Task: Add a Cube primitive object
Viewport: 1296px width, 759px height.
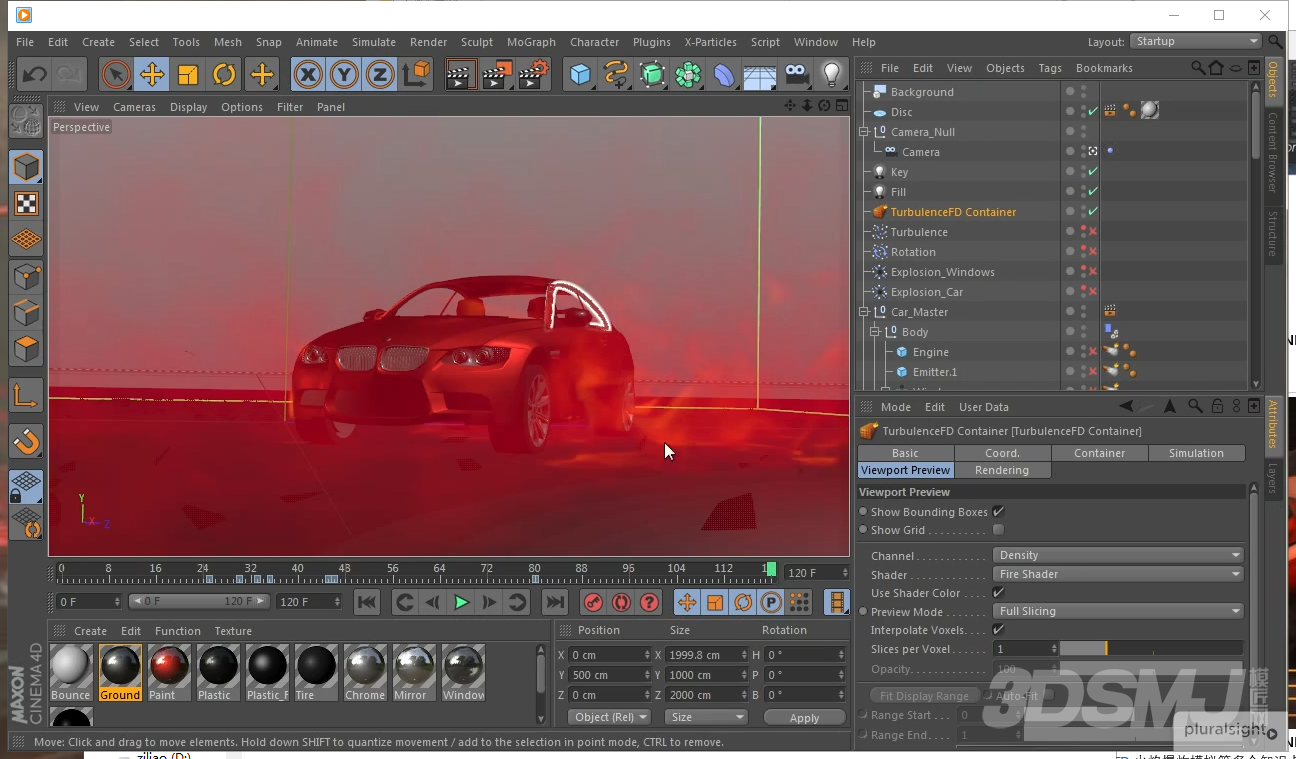Action: 579,74
